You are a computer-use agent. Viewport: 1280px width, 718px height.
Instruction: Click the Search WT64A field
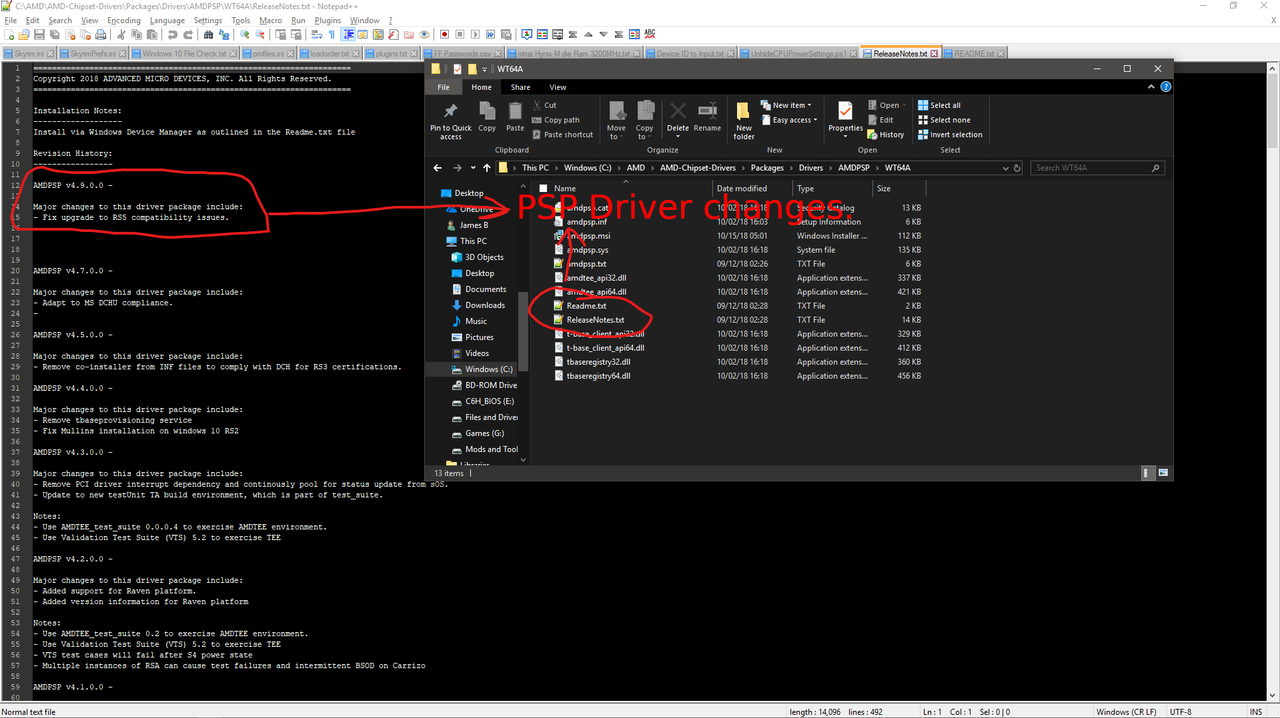pyautogui.click(x=1097, y=168)
